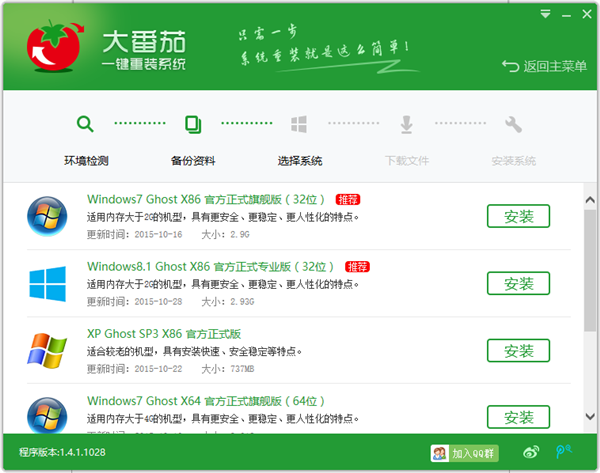Return to main menu via 返回主菜单
Screen dimensions: 600x473
coord(544,66)
